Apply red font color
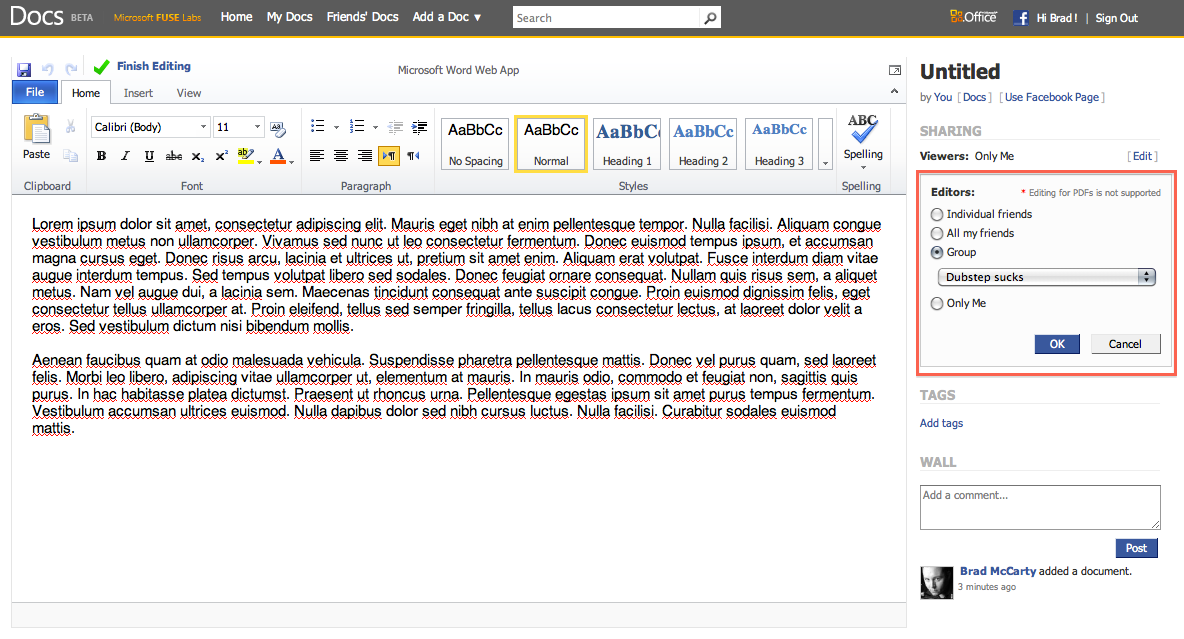Image resolution: width=1184 pixels, height=639 pixels. coord(278,156)
